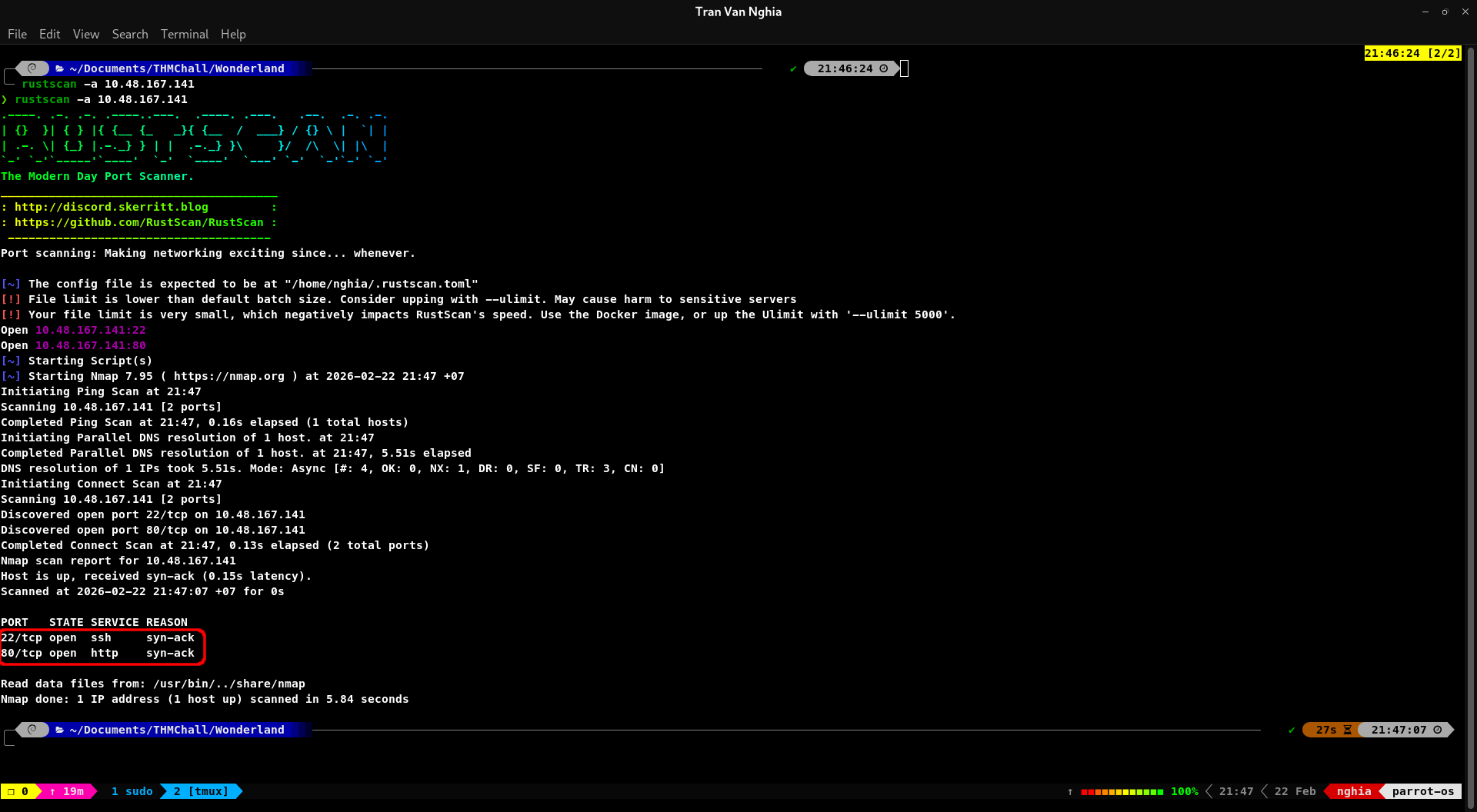Open the Search menu
This screenshot has width=1477, height=812.
click(x=129, y=34)
